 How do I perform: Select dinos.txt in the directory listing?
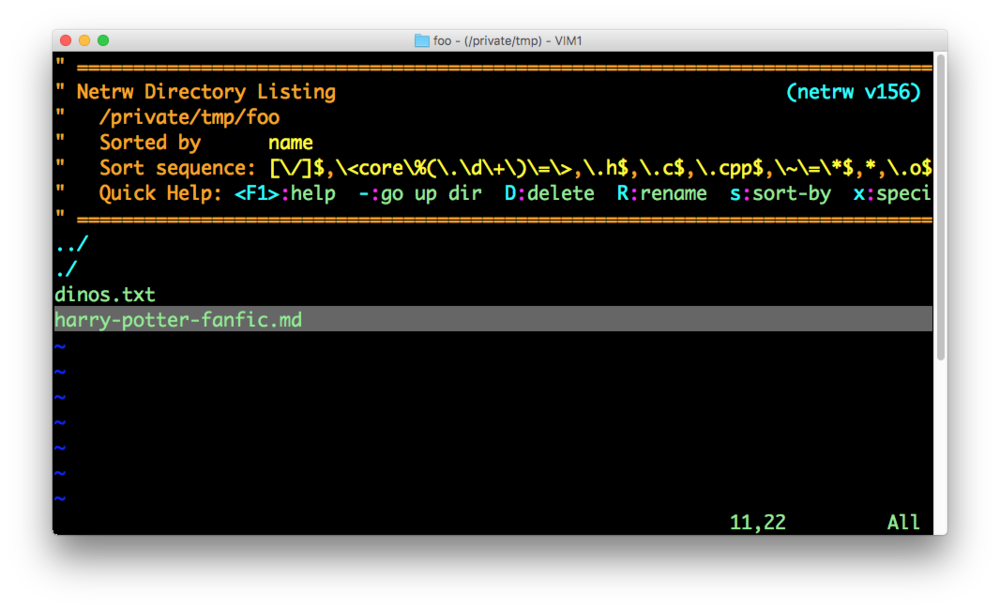(104, 294)
